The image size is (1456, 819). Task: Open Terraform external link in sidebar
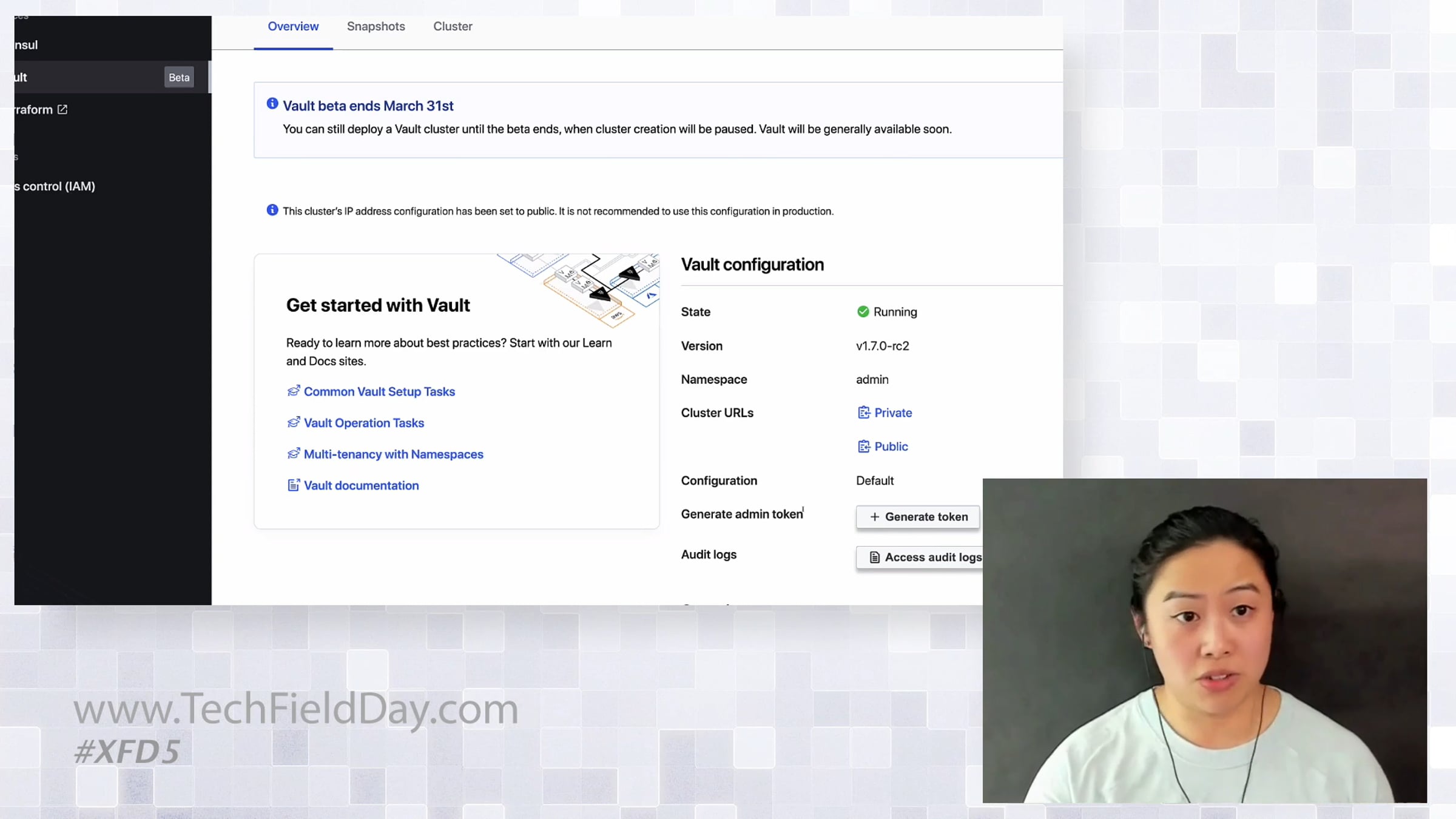click(x=41, y=110)
